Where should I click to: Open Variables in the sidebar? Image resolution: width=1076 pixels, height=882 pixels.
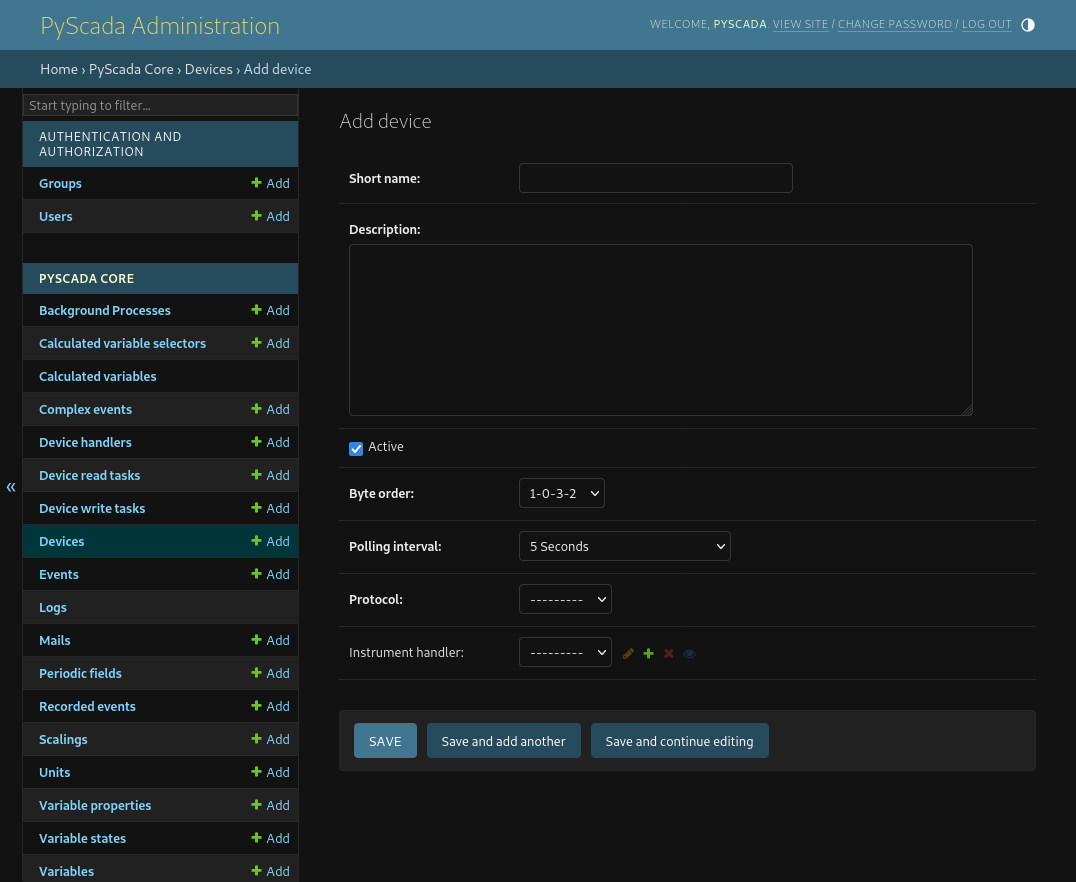[x=67, y=870]
